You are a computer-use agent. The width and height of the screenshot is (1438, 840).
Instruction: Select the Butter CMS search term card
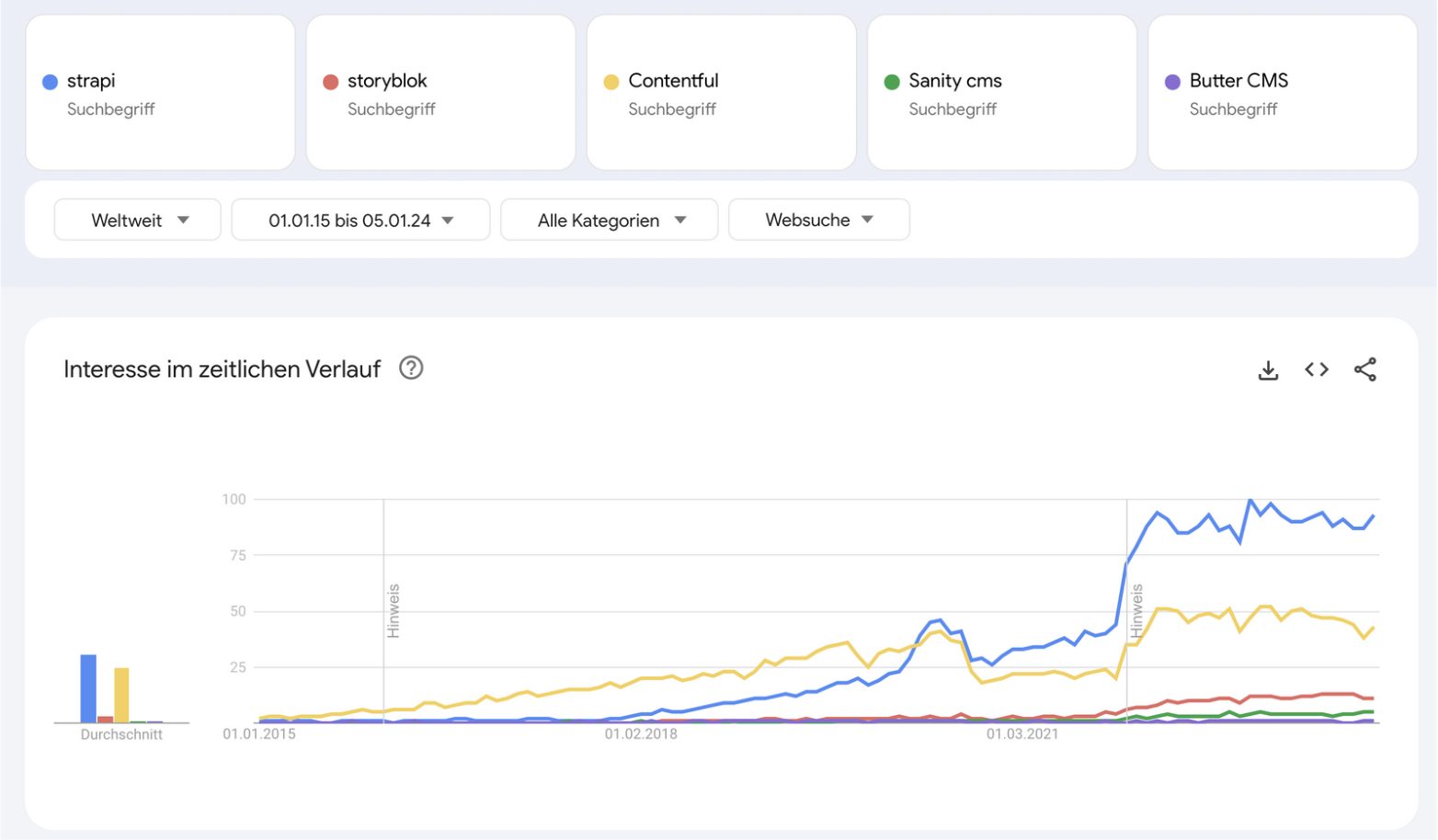pos(1283,92)
